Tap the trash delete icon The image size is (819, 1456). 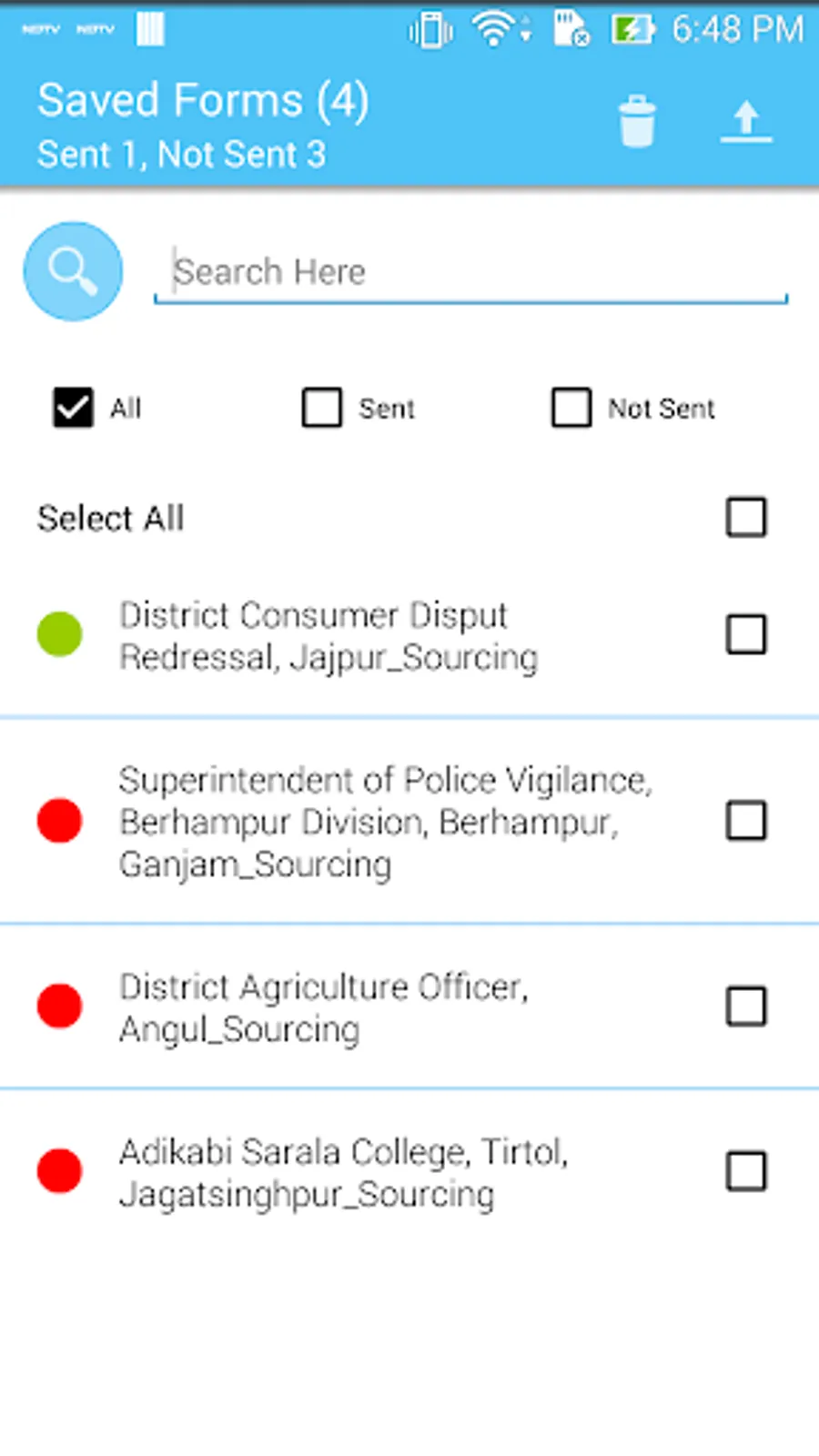tap(637, 121)
